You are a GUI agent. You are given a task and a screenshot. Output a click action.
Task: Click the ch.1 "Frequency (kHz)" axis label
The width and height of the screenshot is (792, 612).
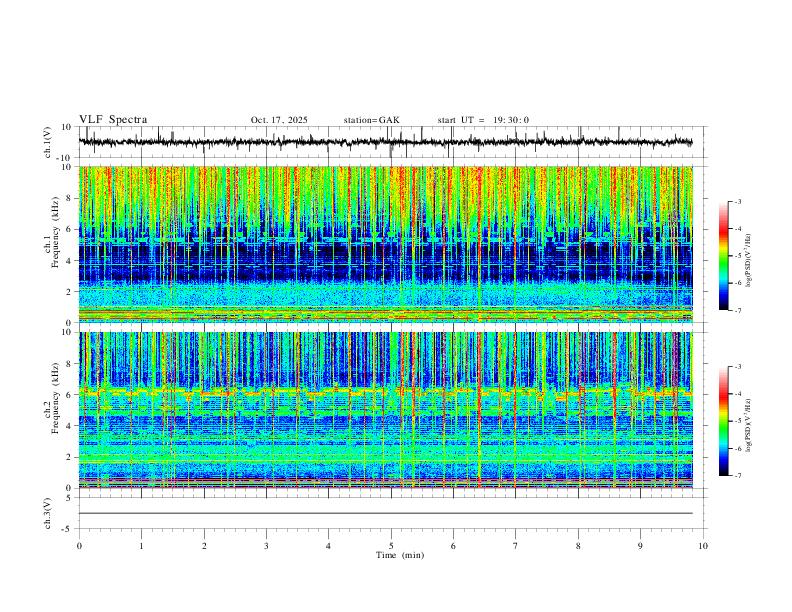click(x=55, y=232)
